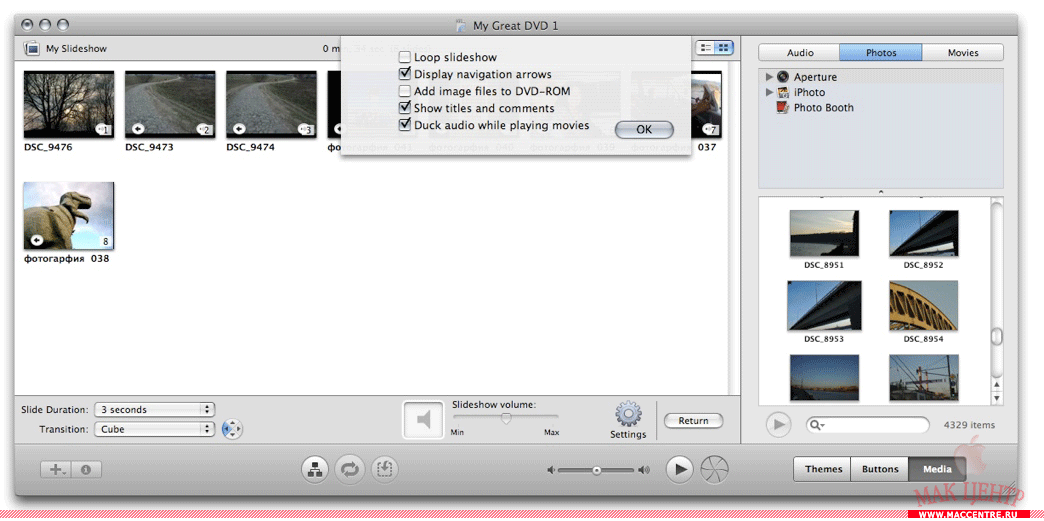Select slide DSC_9473 thumbnail

click(x=170, y=105)
